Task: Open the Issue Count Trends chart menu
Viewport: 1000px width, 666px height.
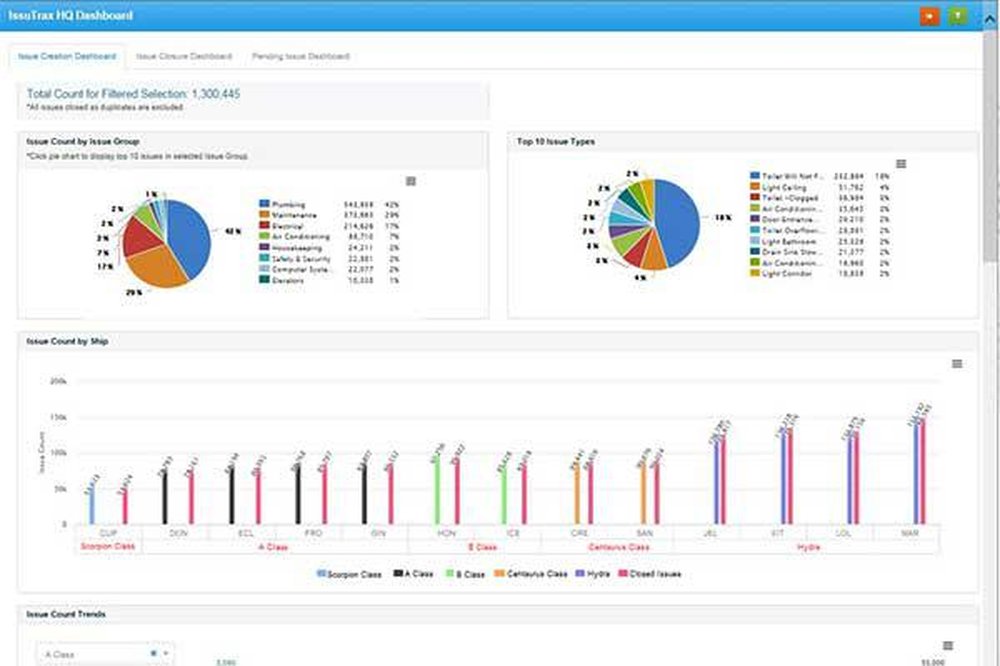Action: 948,646
